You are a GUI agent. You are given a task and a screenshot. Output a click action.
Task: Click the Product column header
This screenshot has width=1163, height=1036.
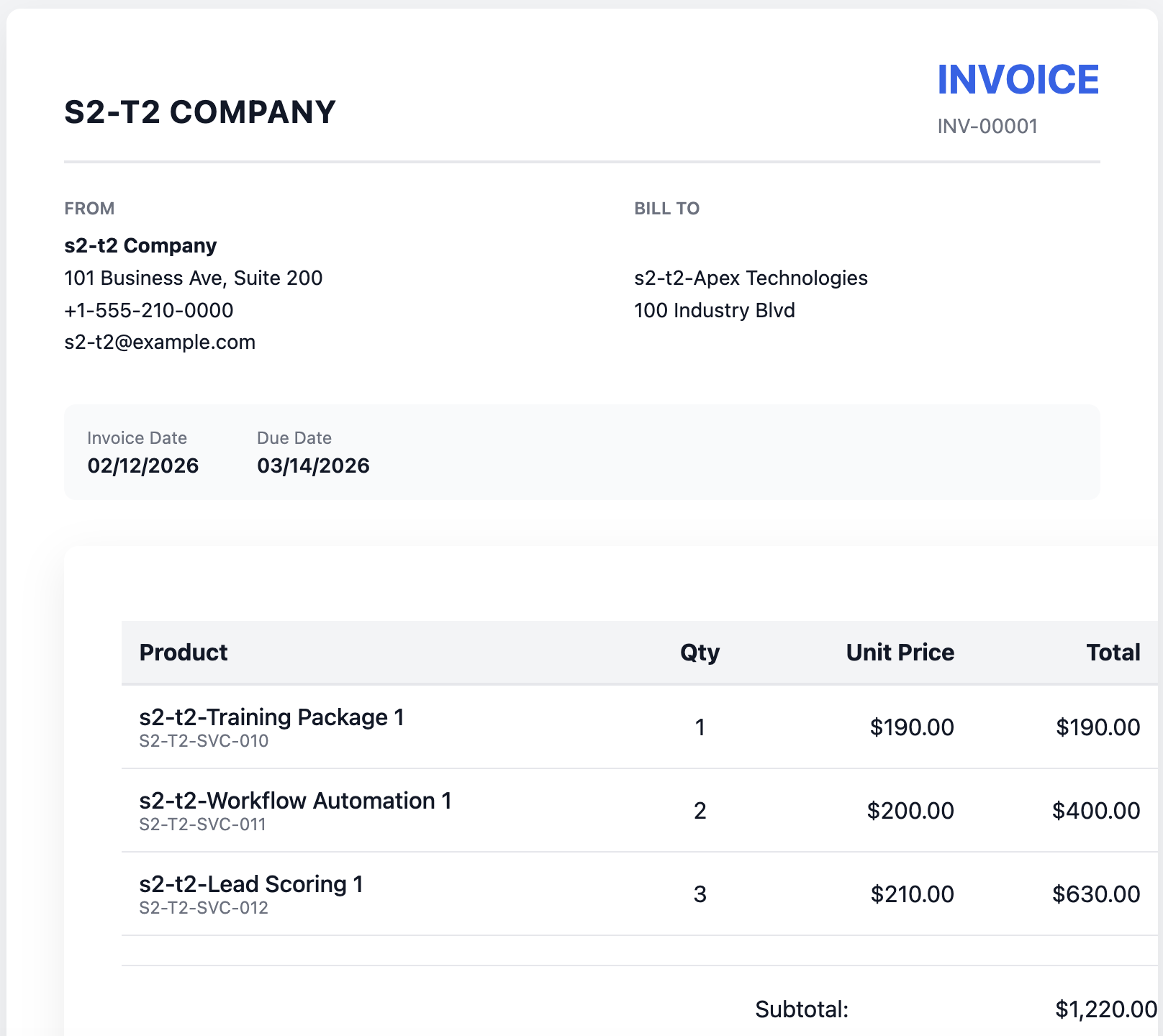click(184, 653)
